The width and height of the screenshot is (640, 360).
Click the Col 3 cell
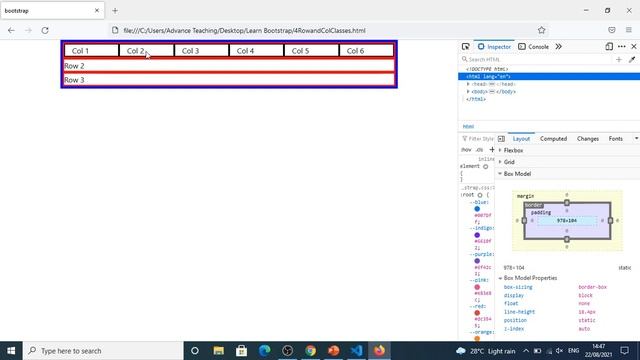201,51
